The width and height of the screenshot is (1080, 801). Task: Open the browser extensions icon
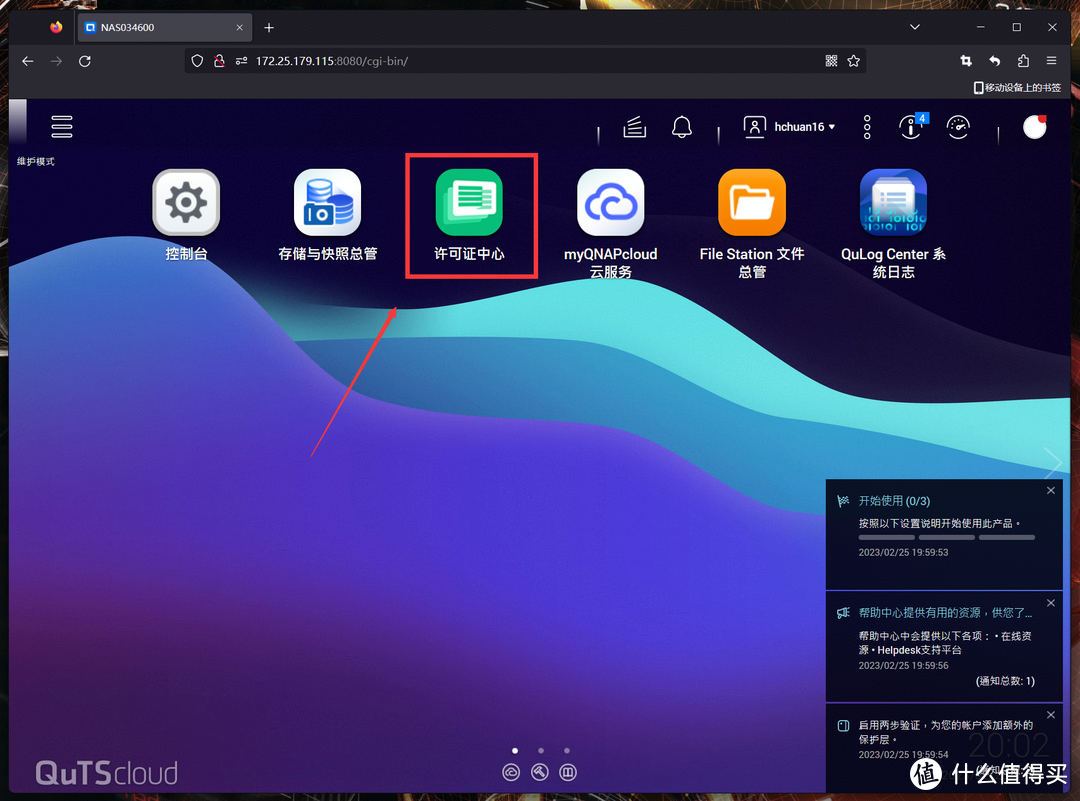(x=1024, y=61)
